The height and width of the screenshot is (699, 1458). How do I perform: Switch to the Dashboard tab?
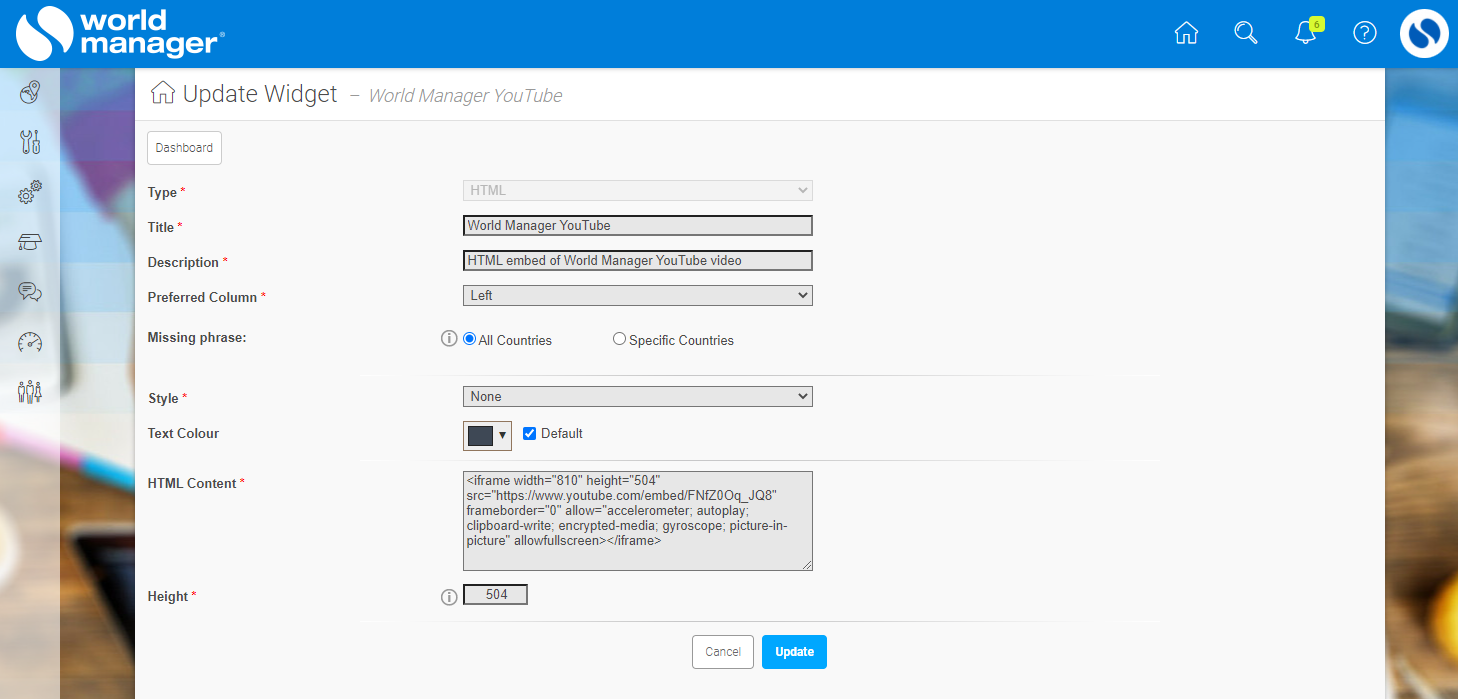(x=184, y=147)
